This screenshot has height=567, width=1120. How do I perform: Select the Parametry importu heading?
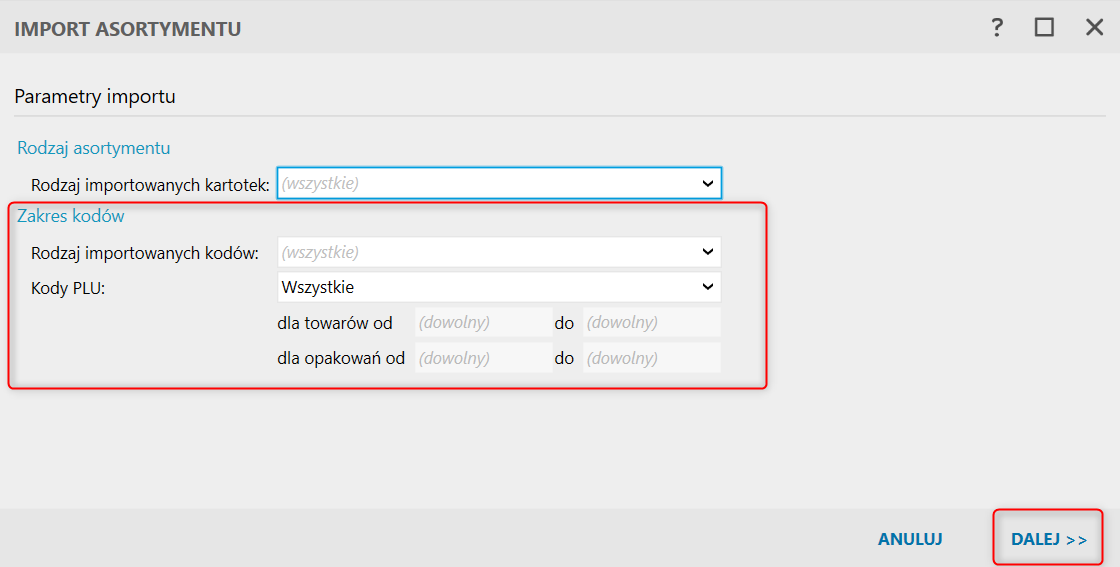pyautogui.click(x=95, y=97)
